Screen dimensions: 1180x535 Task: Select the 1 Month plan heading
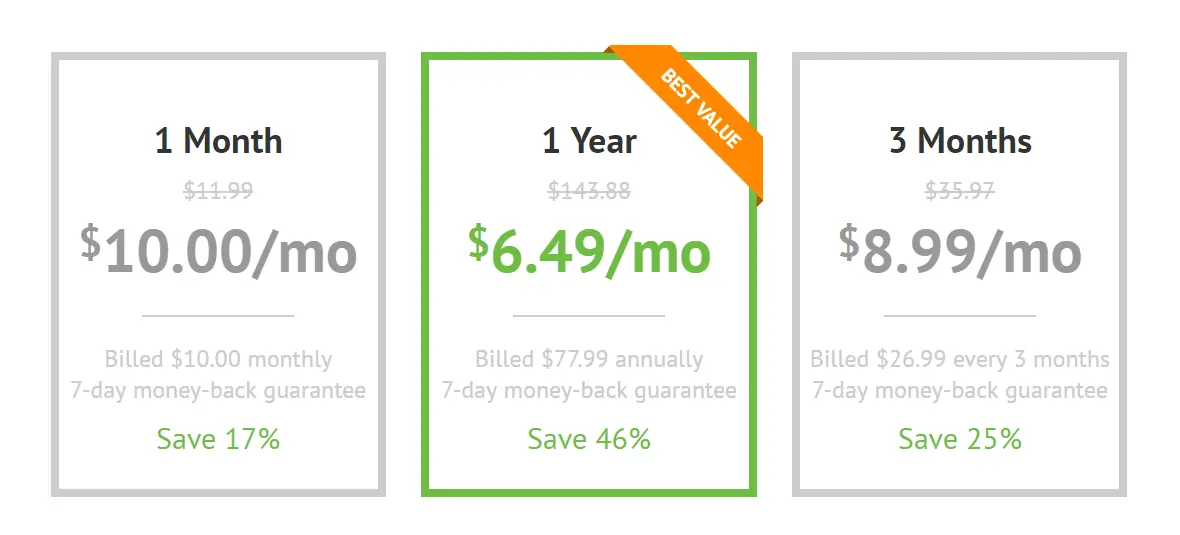point(218,141)
